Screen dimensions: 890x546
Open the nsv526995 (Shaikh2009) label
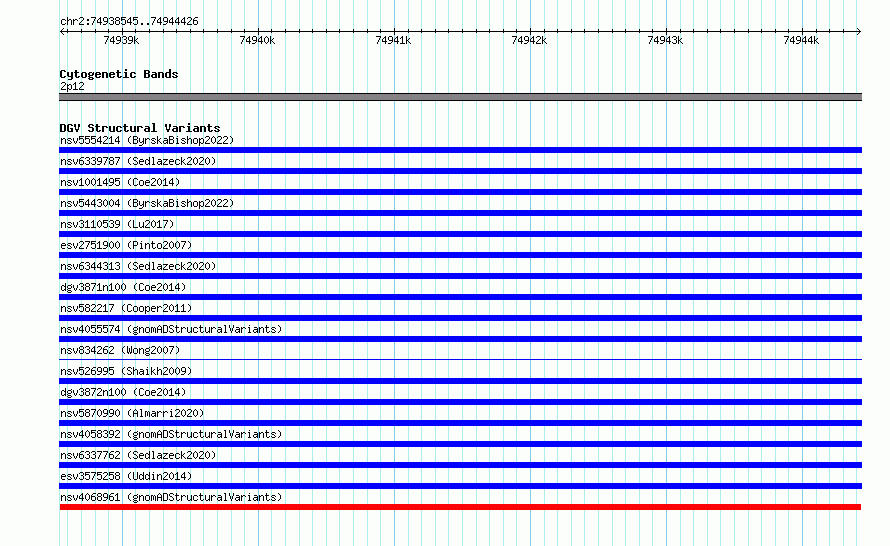(x=126, y=371)
